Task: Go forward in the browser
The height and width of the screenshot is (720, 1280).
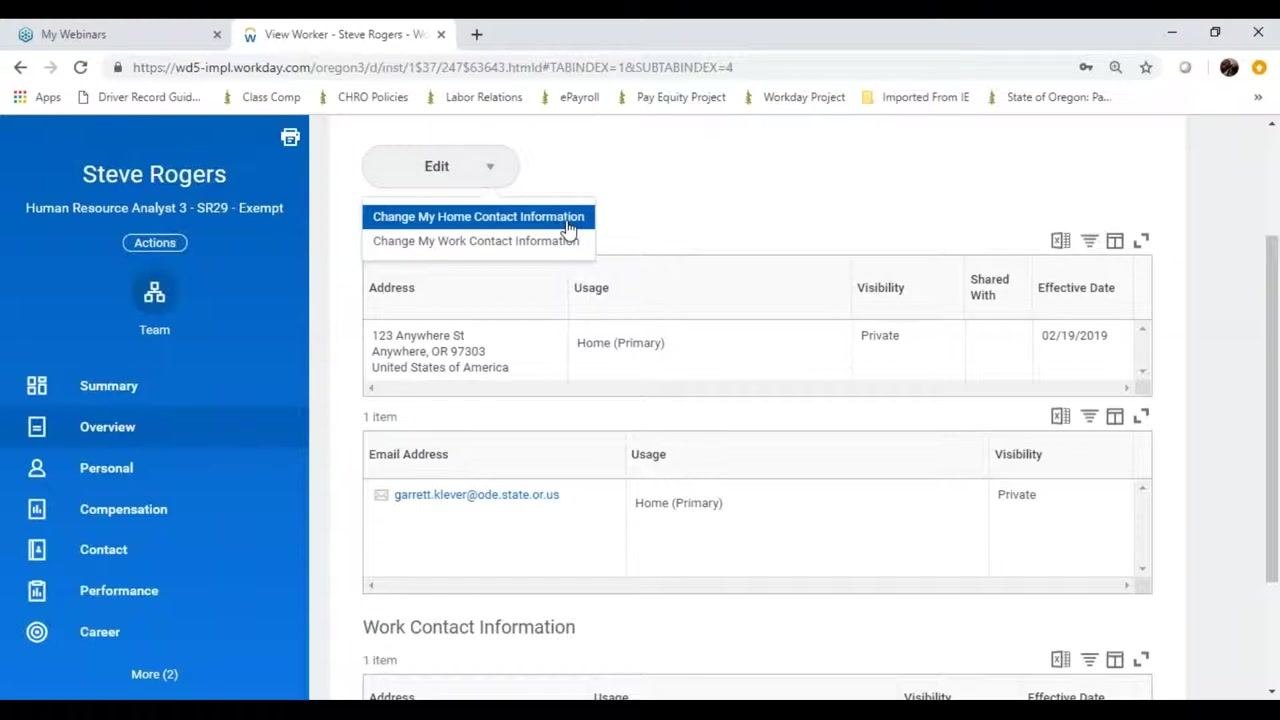Action: [51, 67]
